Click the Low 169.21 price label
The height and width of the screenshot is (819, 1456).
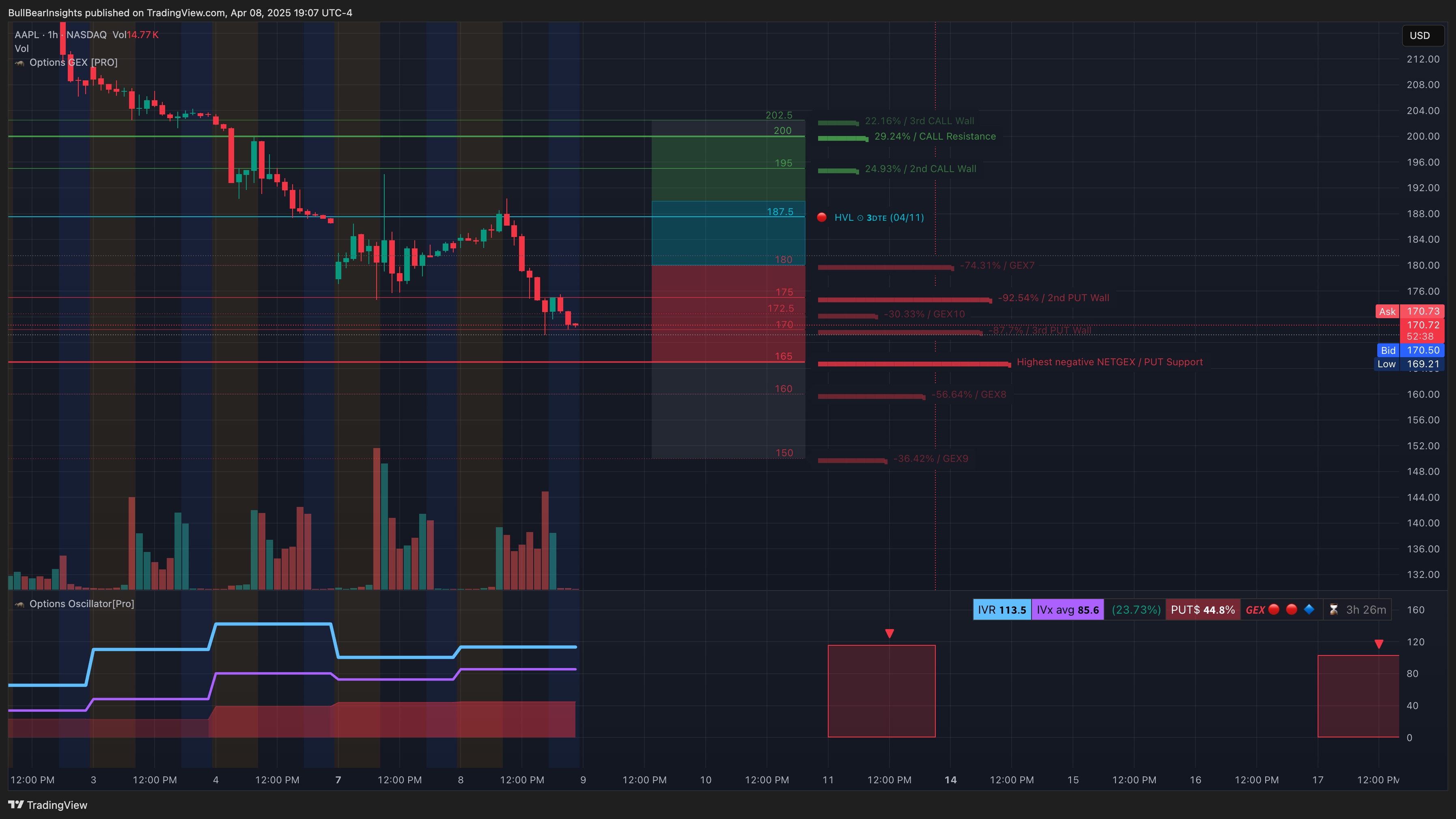1409,364
